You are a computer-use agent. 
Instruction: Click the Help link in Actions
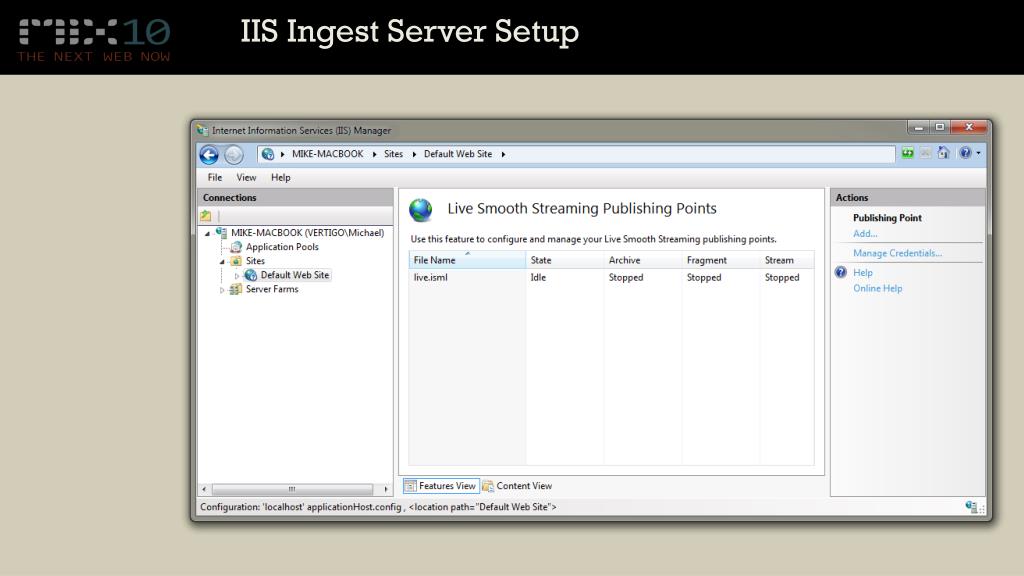[x=863, y=272]
